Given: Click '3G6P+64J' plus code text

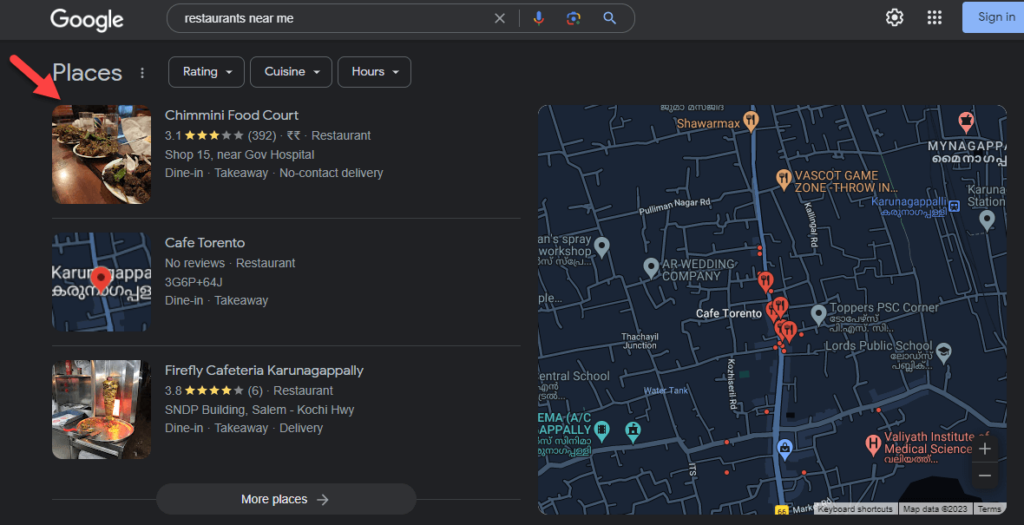Looking at the screenshot, I should click(193, 282).
